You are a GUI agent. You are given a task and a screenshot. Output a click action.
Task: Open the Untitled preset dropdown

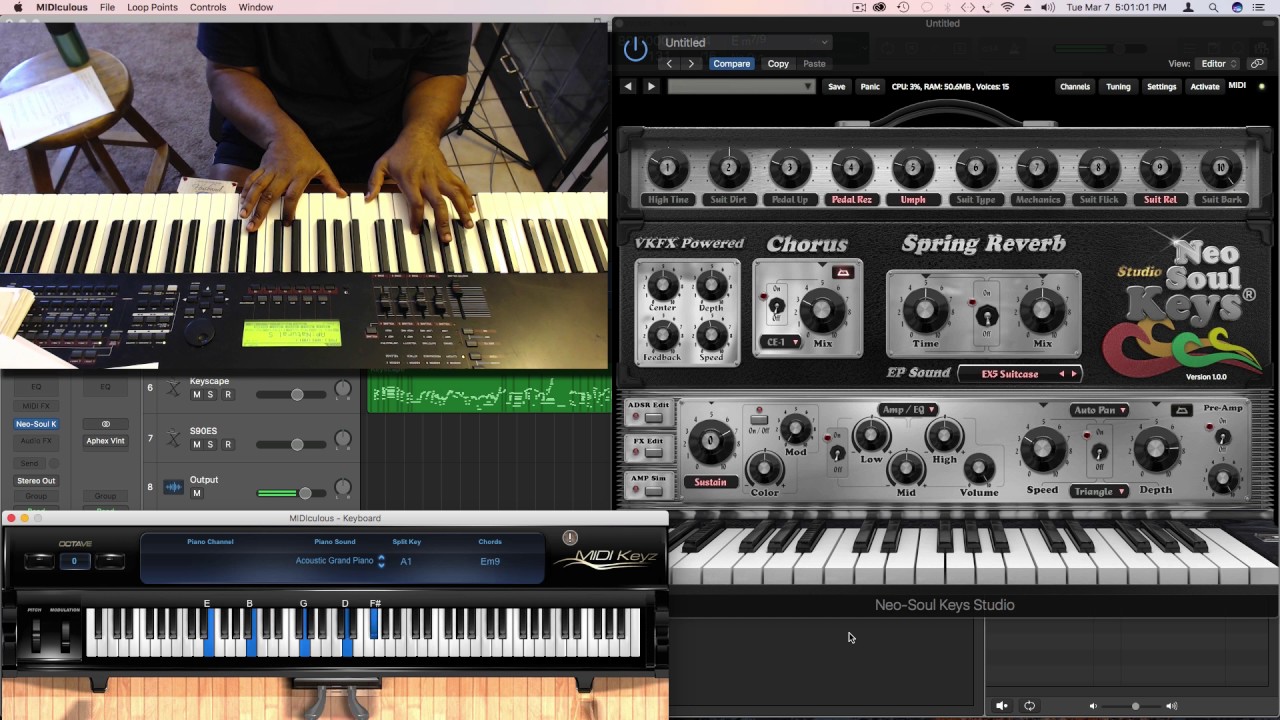pyautogui.click(x=744, y=43)
